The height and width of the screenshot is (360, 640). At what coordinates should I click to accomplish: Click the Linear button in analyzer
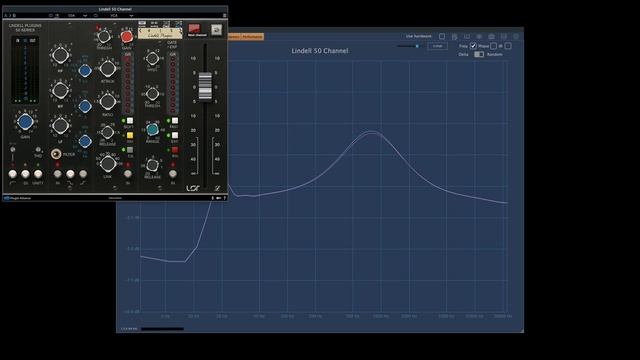pyautogui.click(x=438, y=46)
